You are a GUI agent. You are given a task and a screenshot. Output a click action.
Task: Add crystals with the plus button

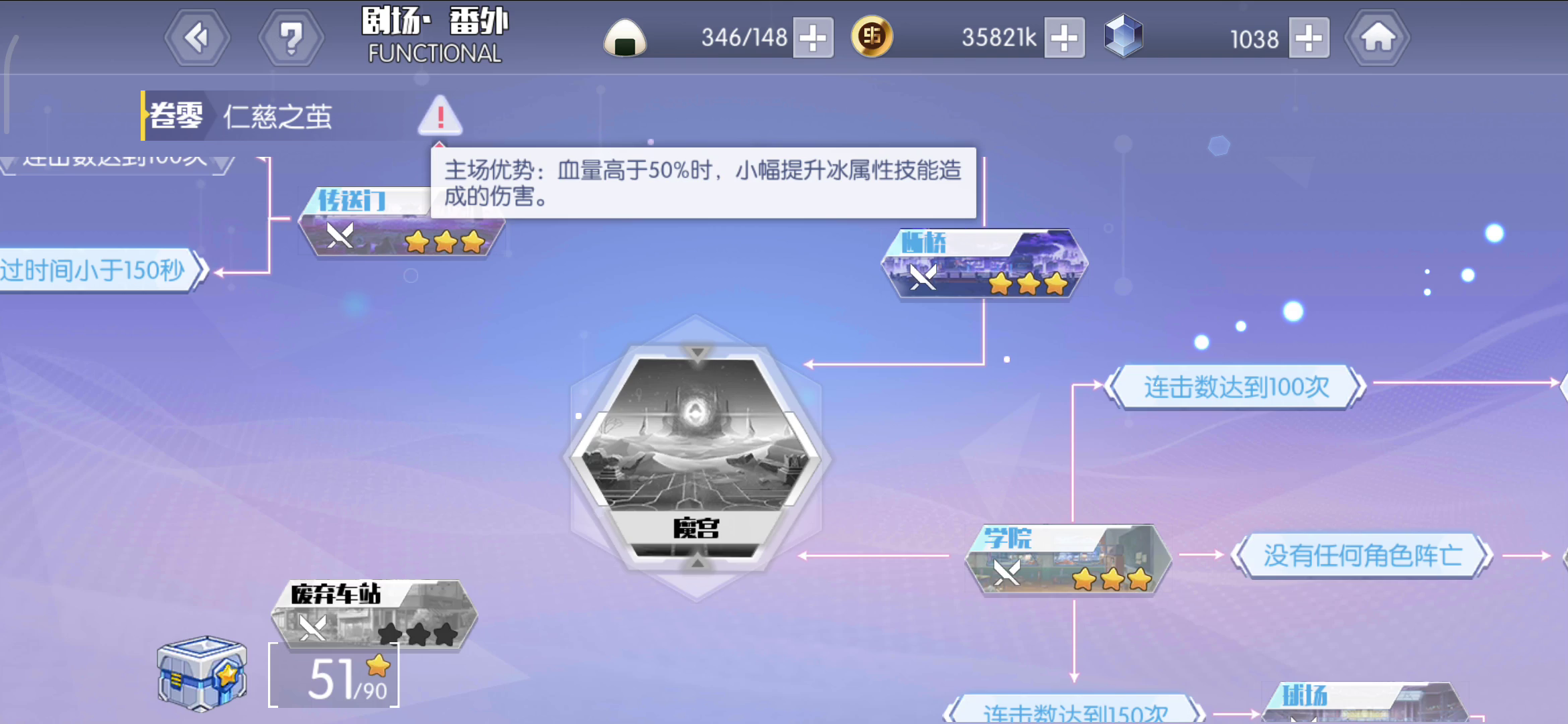[x=1309, y=38]
